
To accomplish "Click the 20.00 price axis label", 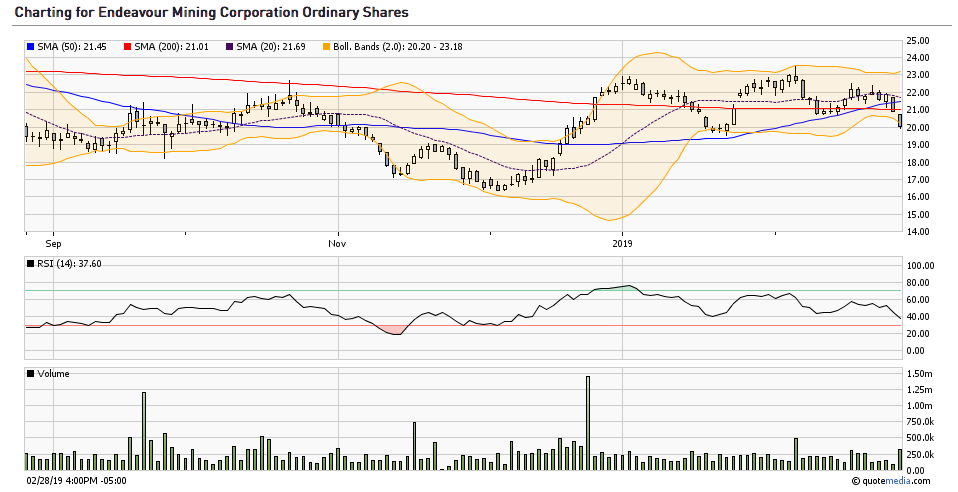I will point(918,128).
